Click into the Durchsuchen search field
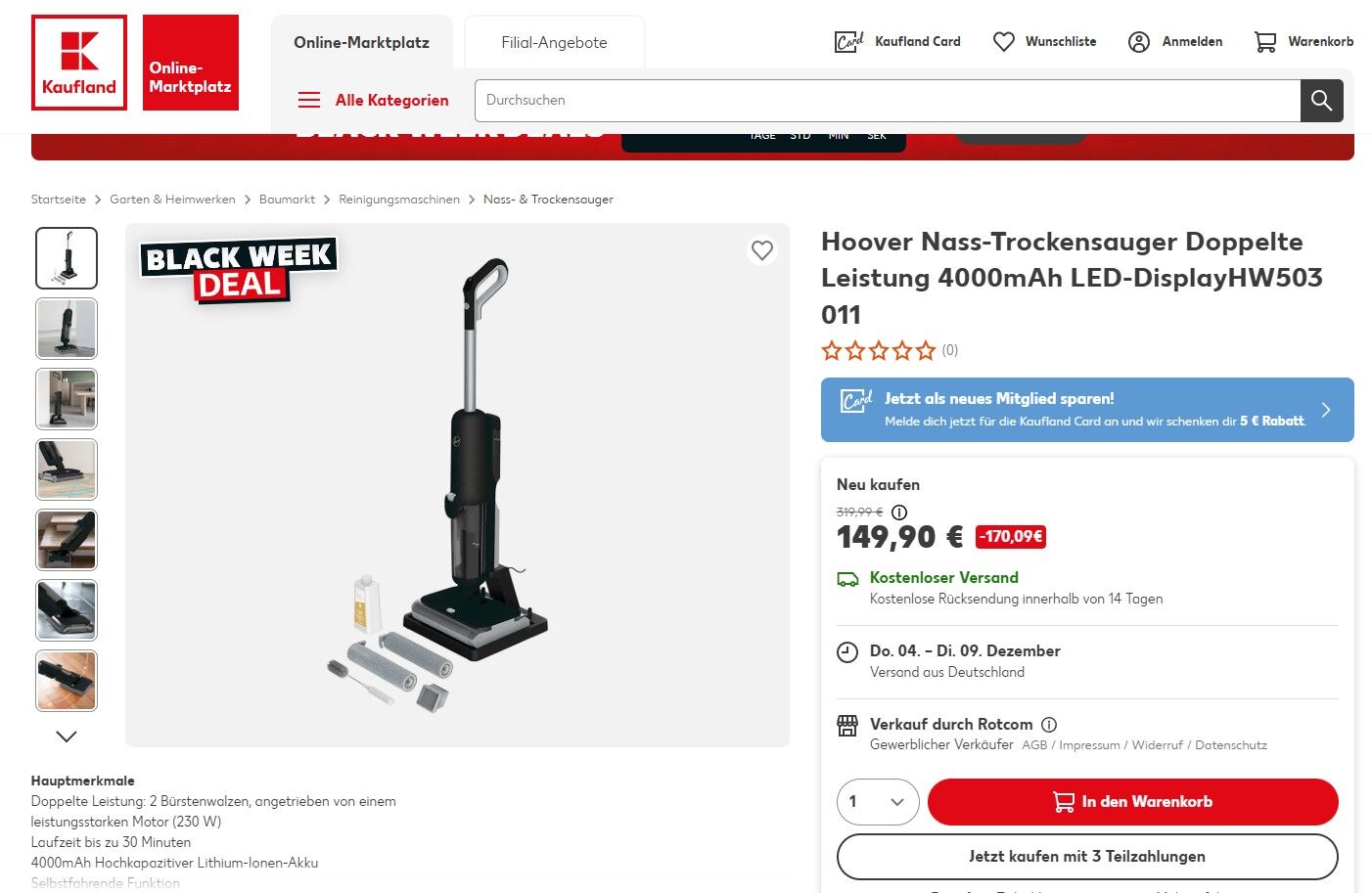Image resolution: width=1372 pixels, height=893 pixels. point(888,101)
